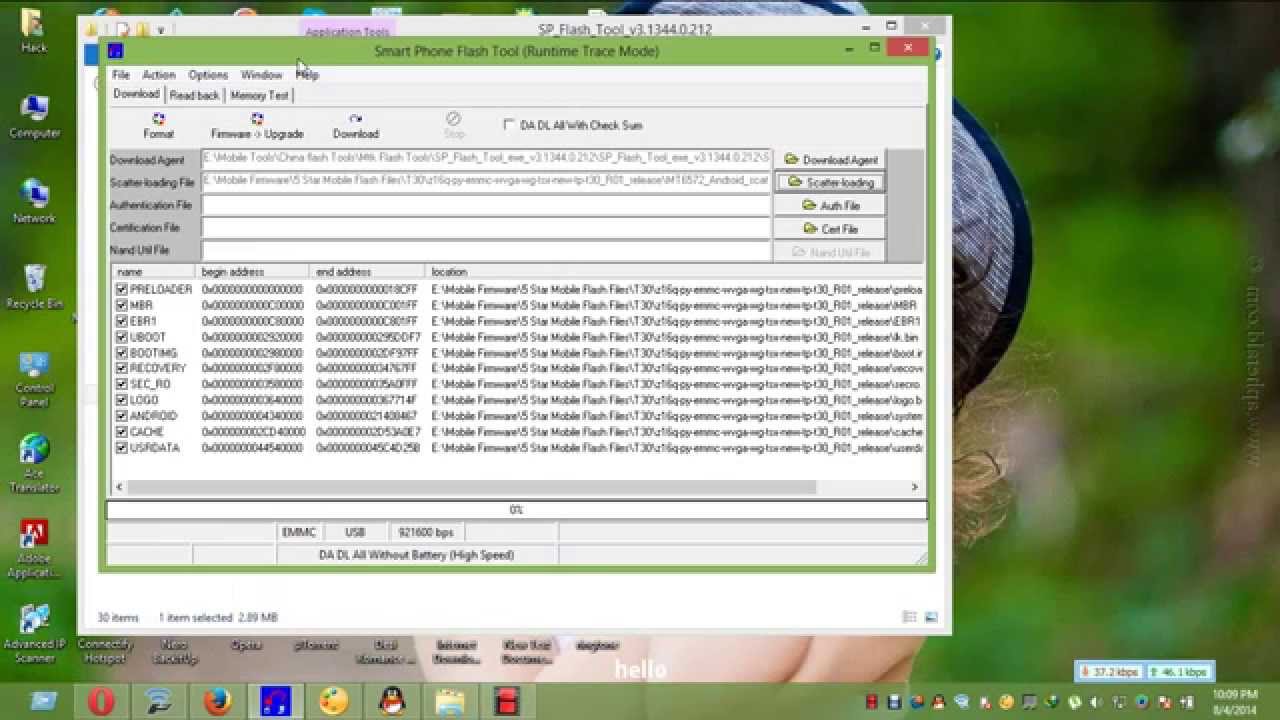
Task: Uncheck the UBOOT partition checkbox
Action: click(x=122, y=337)
